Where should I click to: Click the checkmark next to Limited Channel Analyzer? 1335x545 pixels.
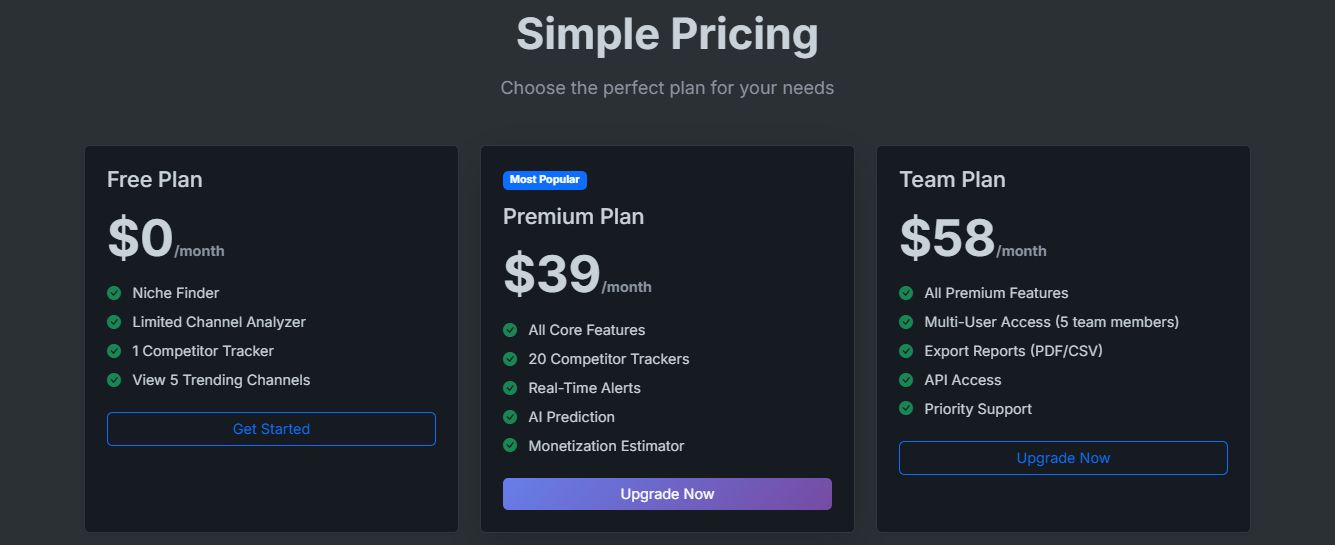pyautogui.click(x=114, y=322)
